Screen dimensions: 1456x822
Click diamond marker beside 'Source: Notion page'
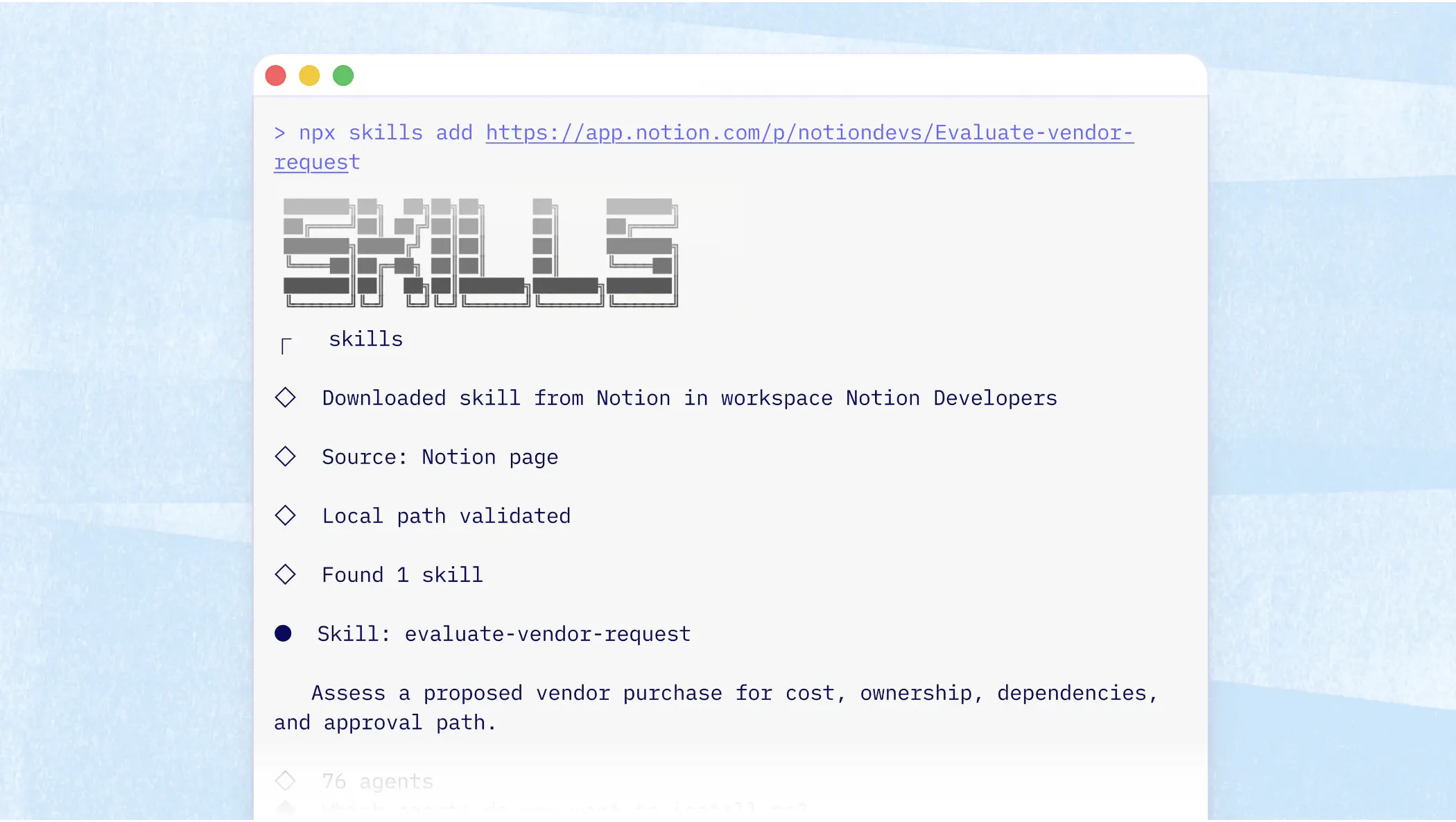tap(285, 456)
